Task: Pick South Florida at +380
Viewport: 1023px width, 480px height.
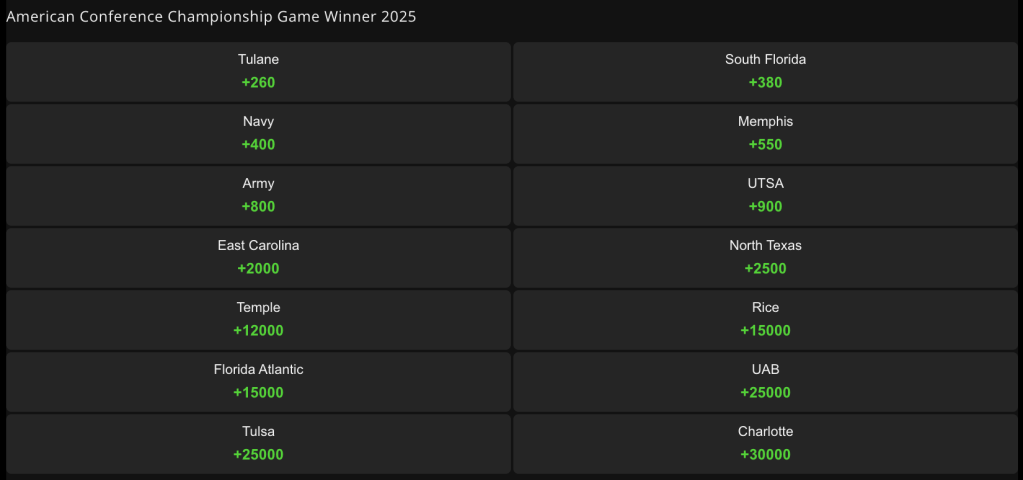Action: click(x=765, y=72)
